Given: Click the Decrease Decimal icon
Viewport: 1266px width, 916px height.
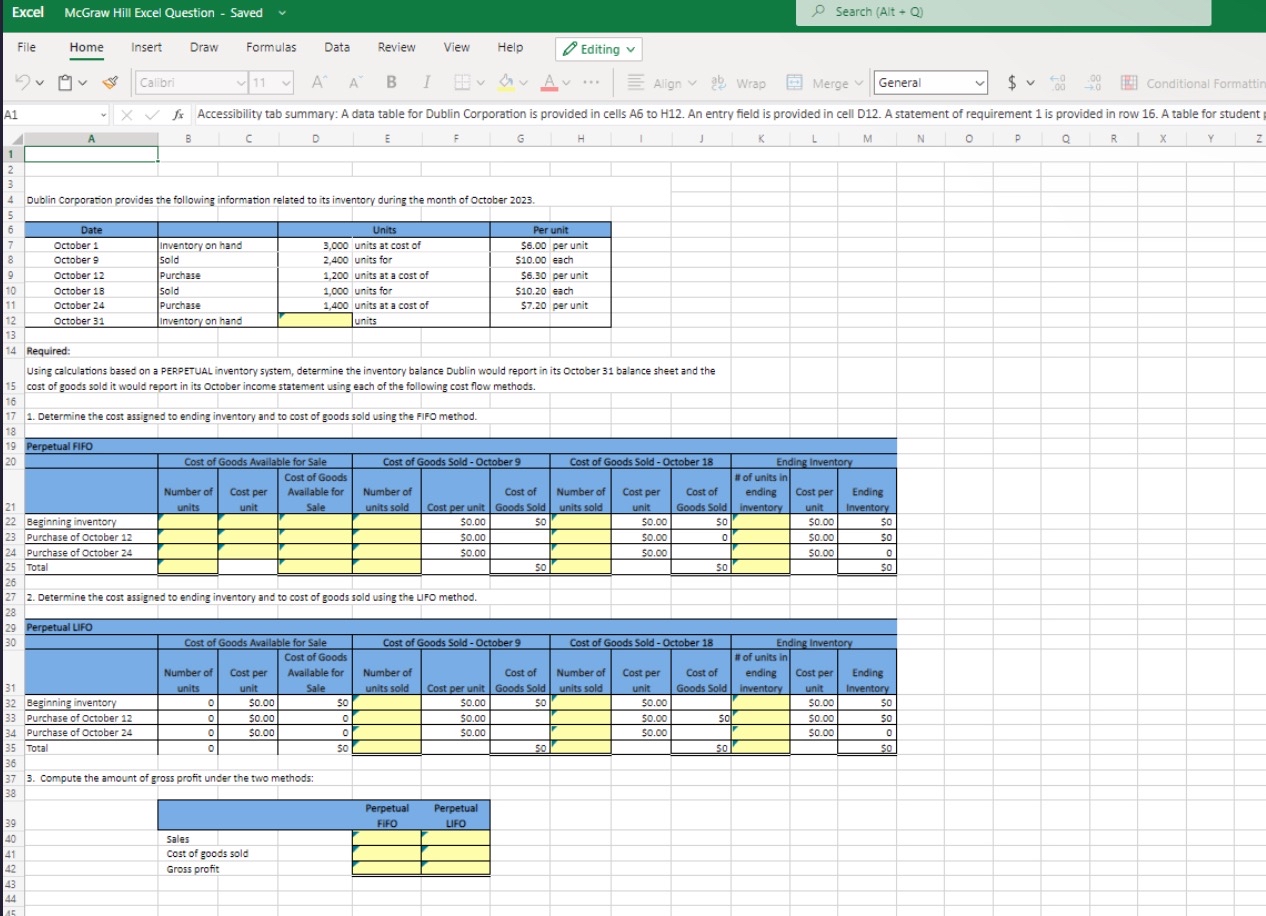Looking at the screenshot, I should [1092, 83].
